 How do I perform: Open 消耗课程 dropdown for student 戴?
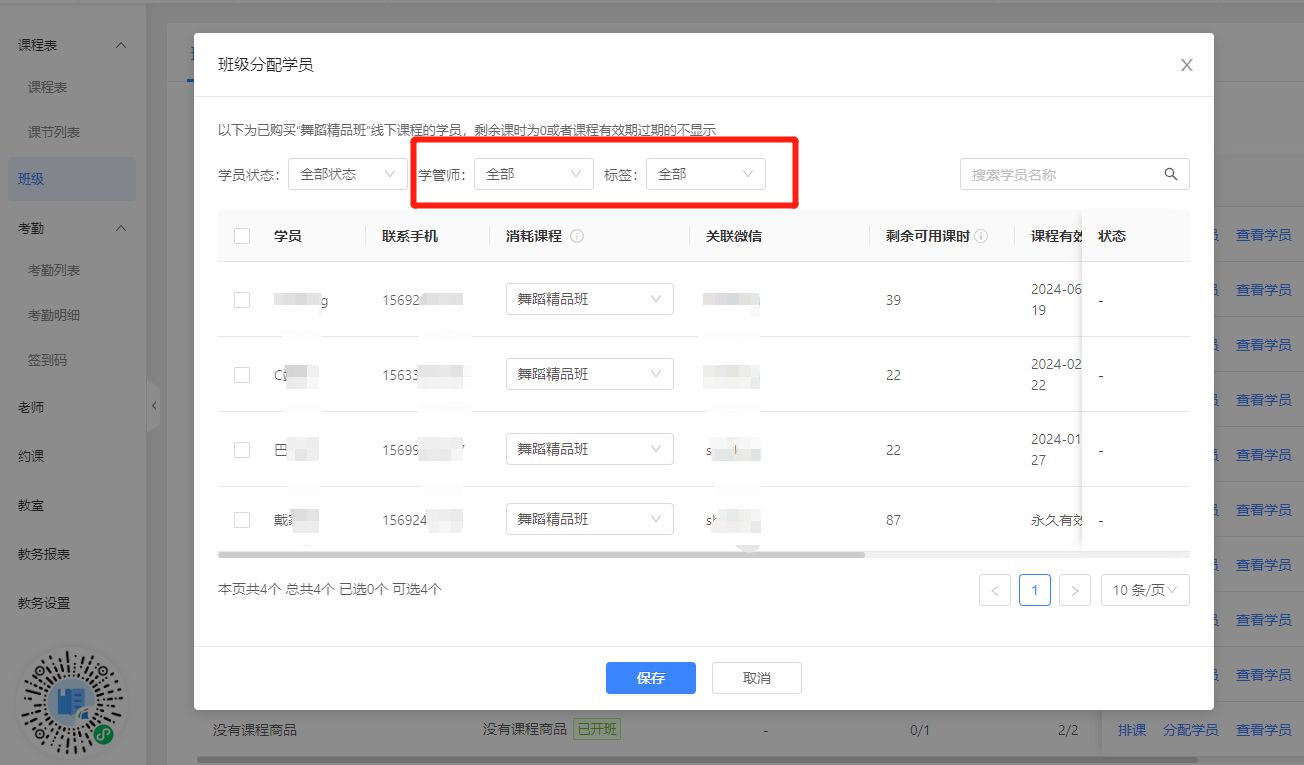(590, 519)
